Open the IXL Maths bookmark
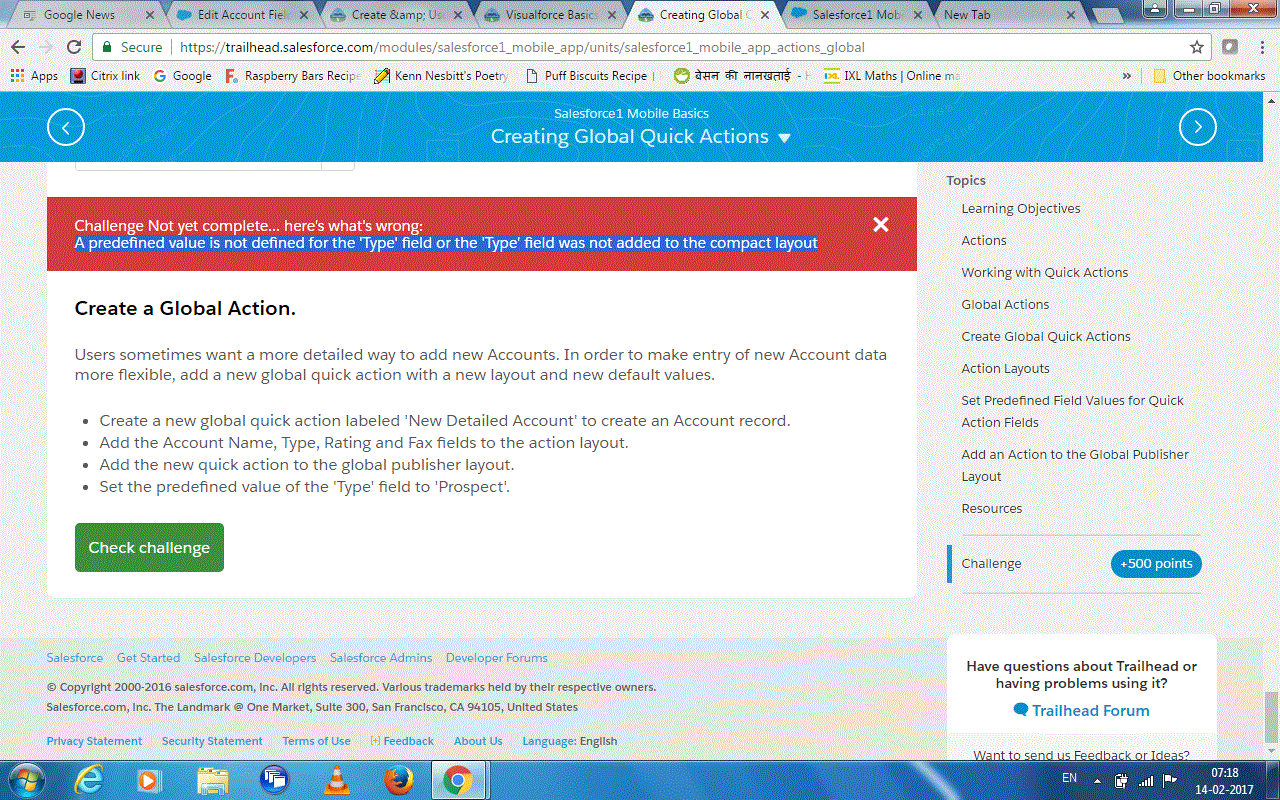1280x800 pixels. point(892,76)
